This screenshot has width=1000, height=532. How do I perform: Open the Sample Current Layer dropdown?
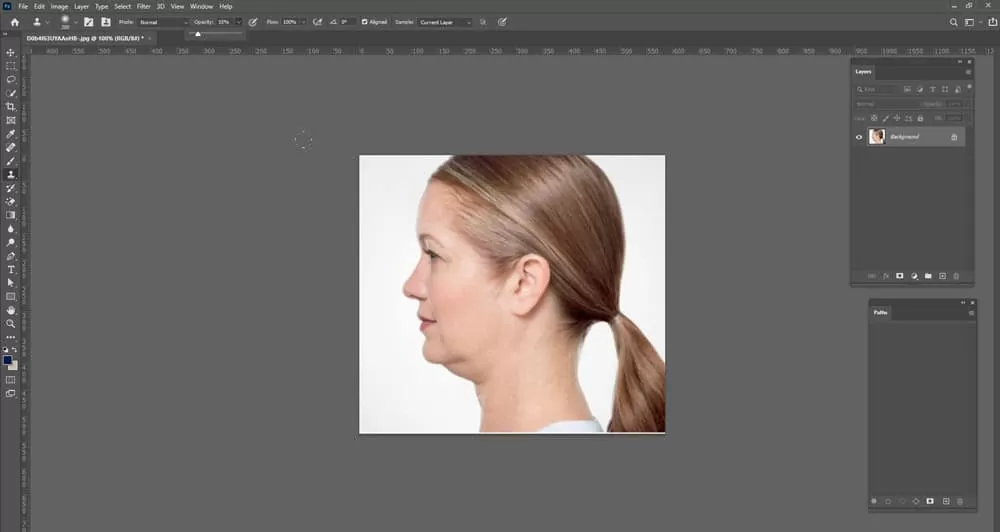pos(445,22)
